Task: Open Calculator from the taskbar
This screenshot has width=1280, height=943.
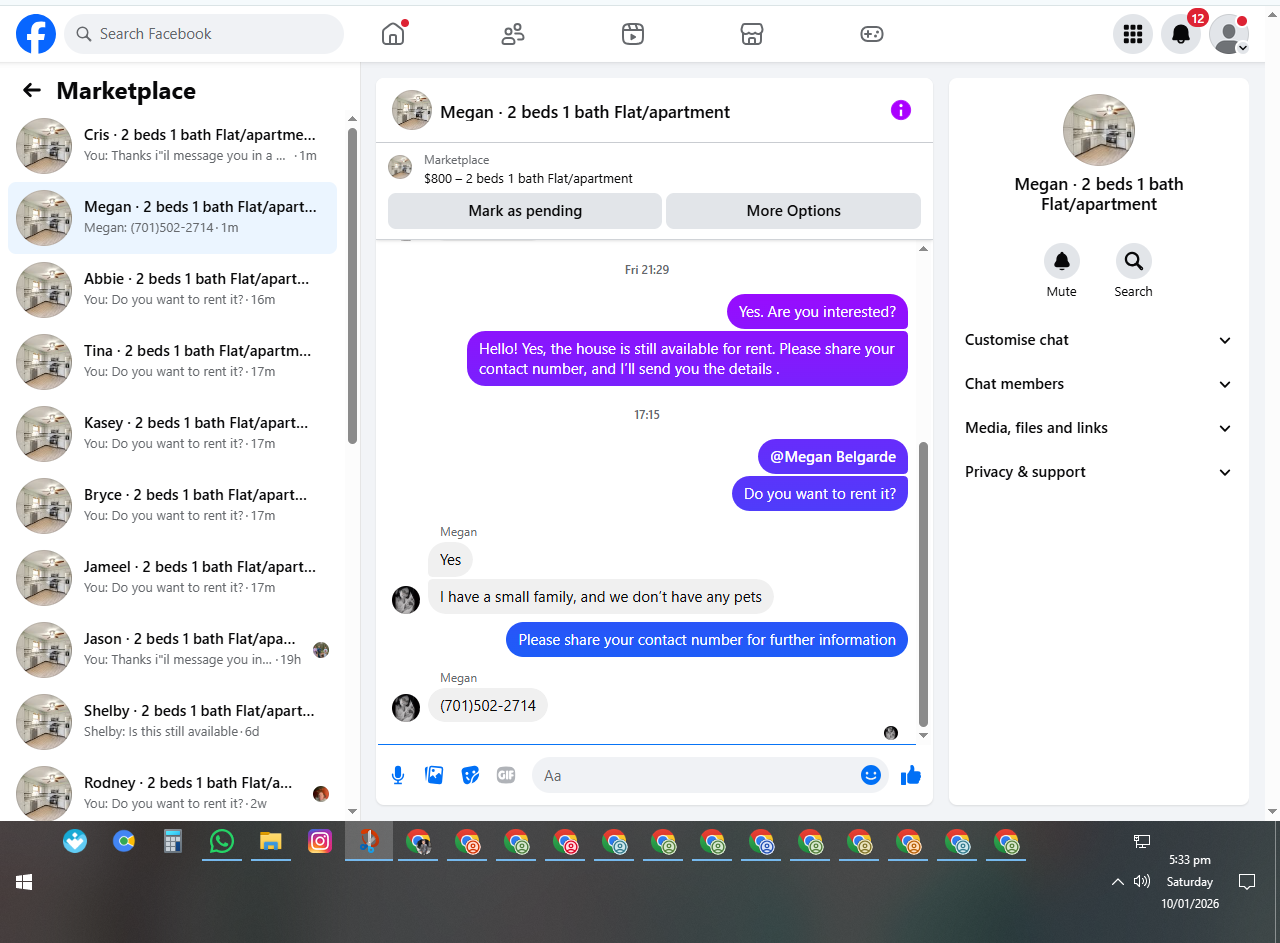Action: (173, 842)
